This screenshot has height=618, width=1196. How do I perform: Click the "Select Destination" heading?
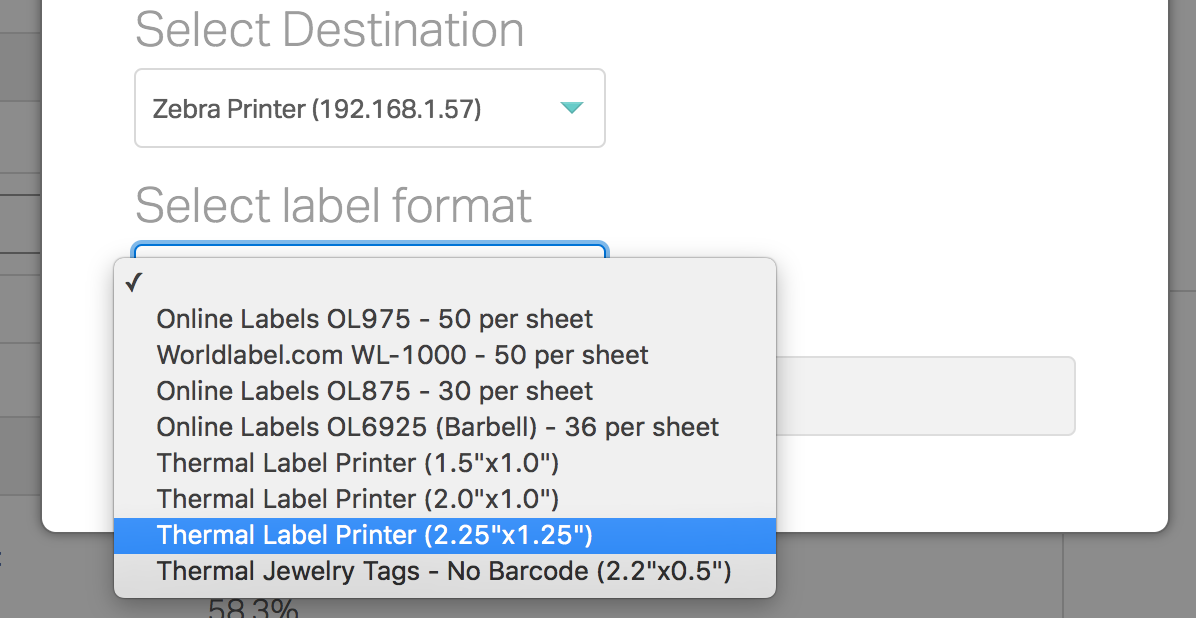click(x=329, y=30)
